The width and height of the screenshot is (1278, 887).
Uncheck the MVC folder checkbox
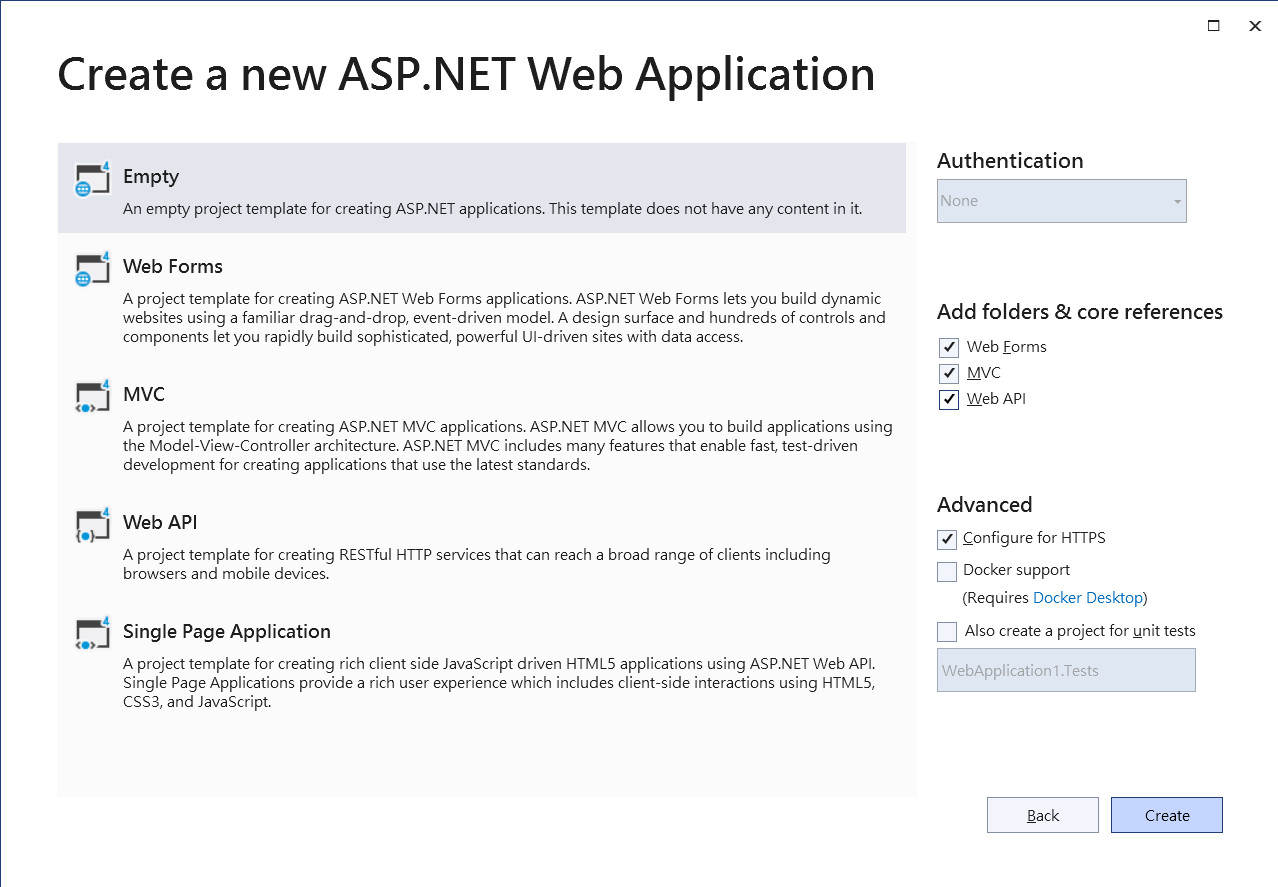pyautogui.click(x=949, y=373)
